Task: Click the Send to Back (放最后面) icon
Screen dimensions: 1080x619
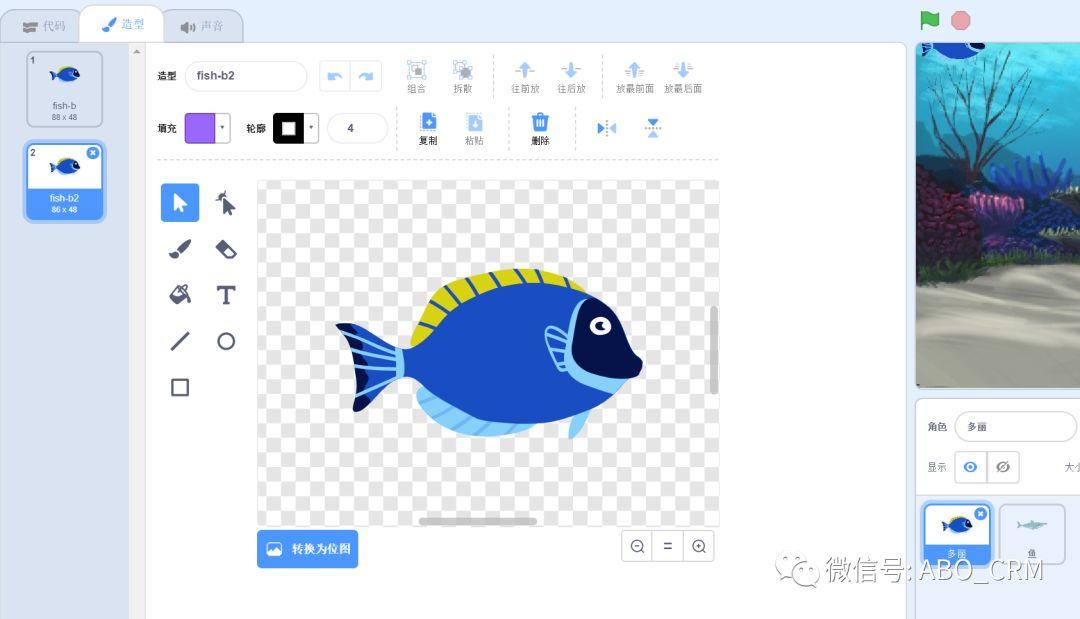Action: 683,70
